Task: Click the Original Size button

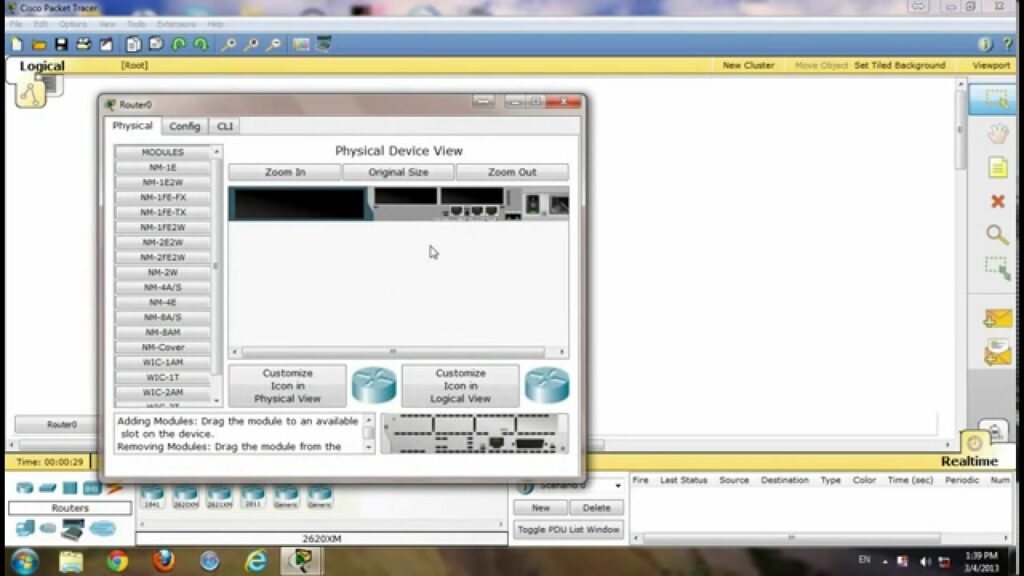Action: tap(398, 171)
